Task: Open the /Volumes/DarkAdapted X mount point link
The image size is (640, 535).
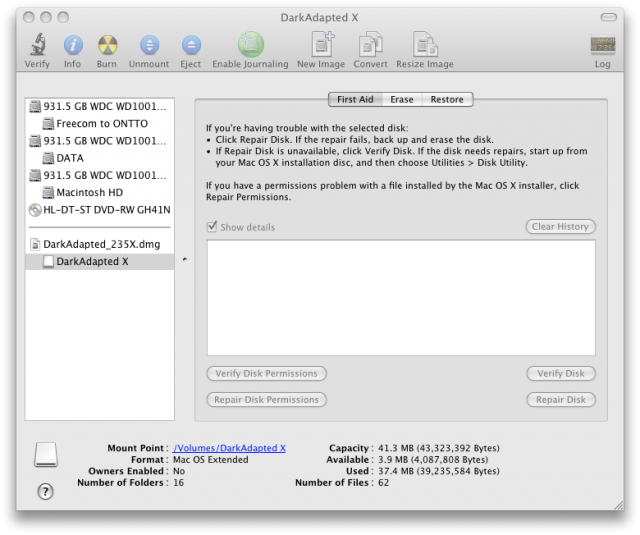Action: (x=229, y=448)
